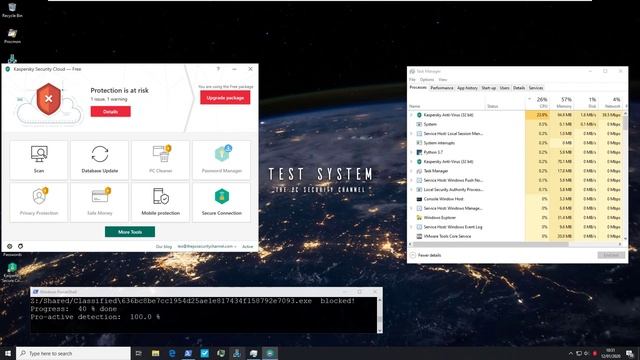Open the Password Manager tile
This screenshot has height=360, width=640.
(x=222, y=160)
